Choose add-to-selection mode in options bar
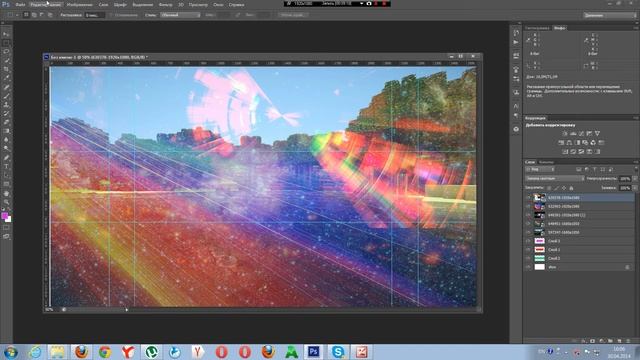The width and height of the screenshot is (640, 360). pyautogui.click(x=34, y=15)
